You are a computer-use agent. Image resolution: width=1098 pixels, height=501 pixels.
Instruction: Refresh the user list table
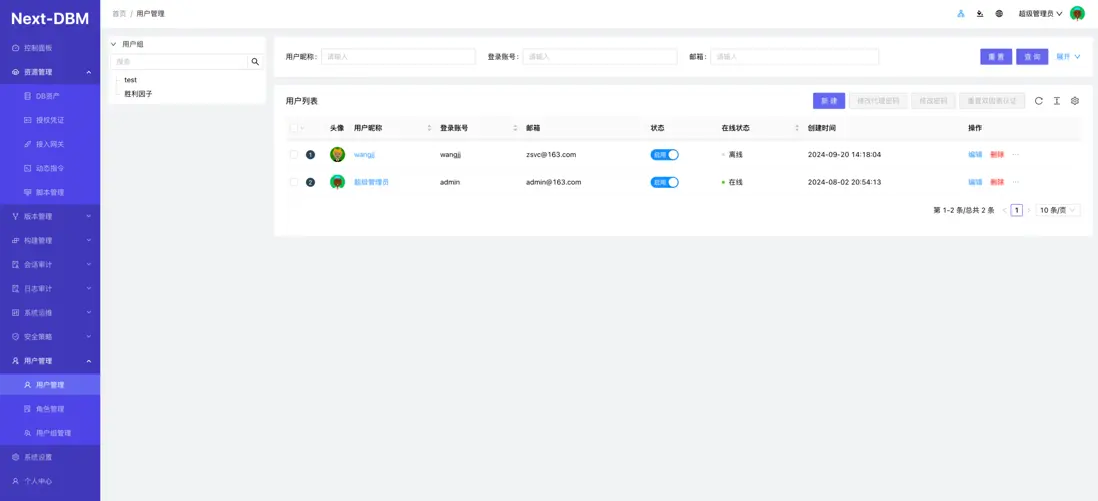coord(1038,101)
